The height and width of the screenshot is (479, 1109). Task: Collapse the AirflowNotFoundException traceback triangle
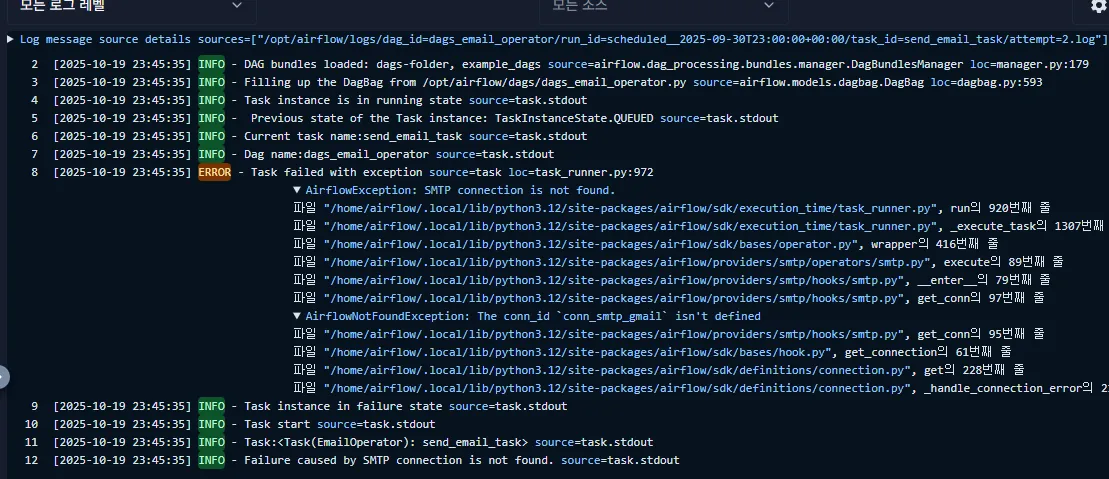[297, 316]
